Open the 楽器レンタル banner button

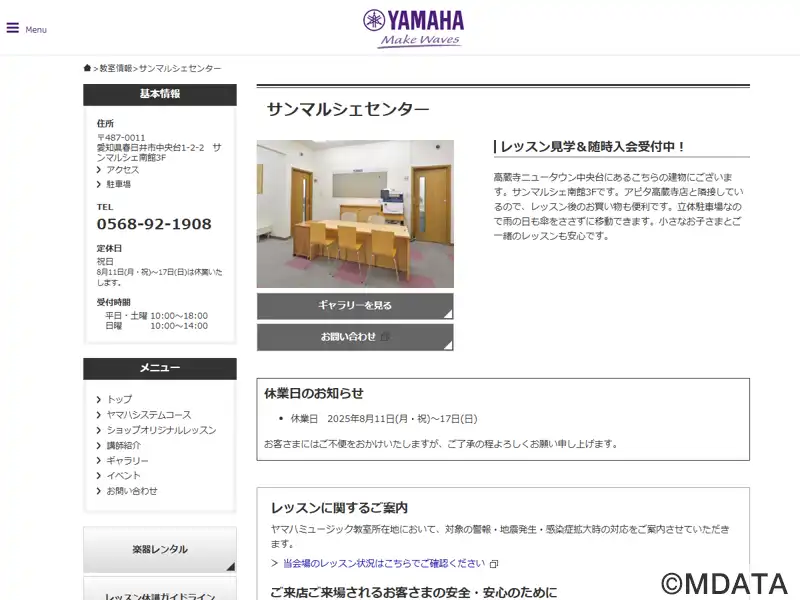[x=160, y=549]
